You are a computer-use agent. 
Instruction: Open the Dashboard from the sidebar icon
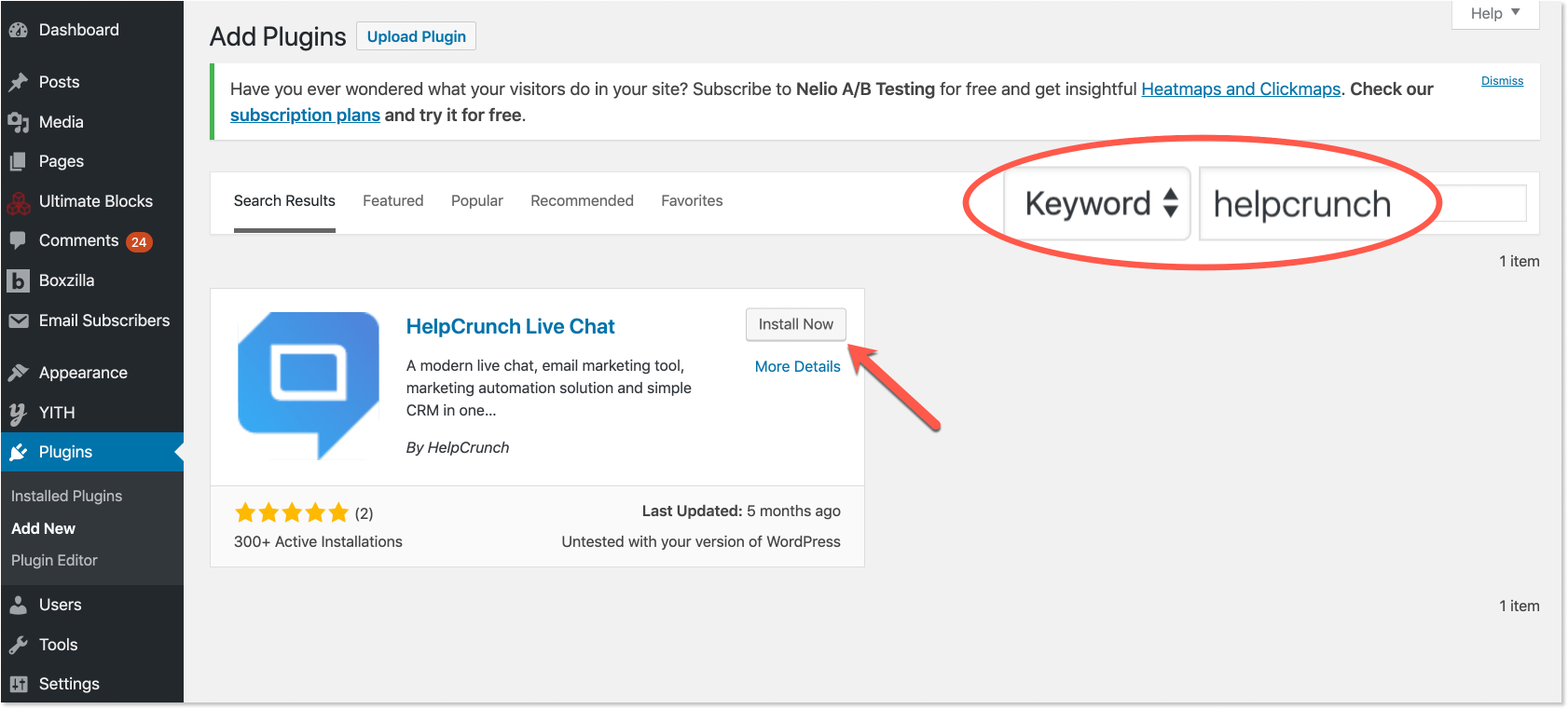(19, 29)
